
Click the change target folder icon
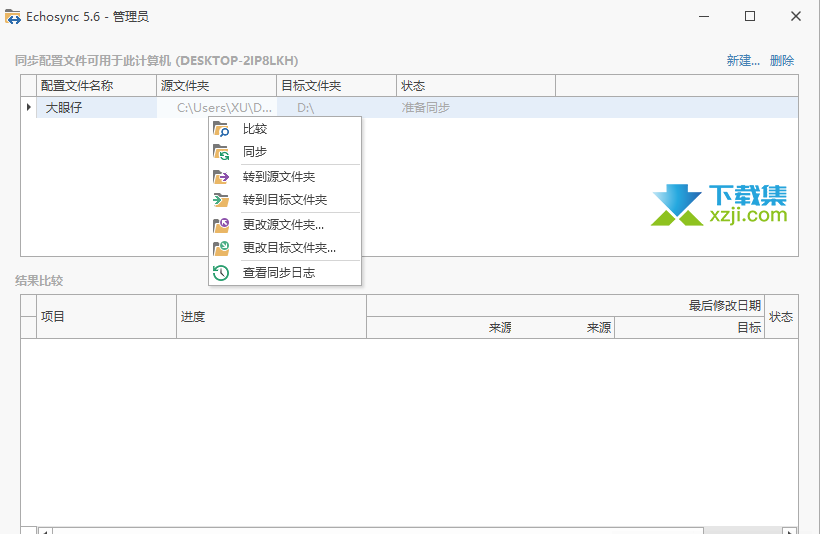click(x=221, y=248)
